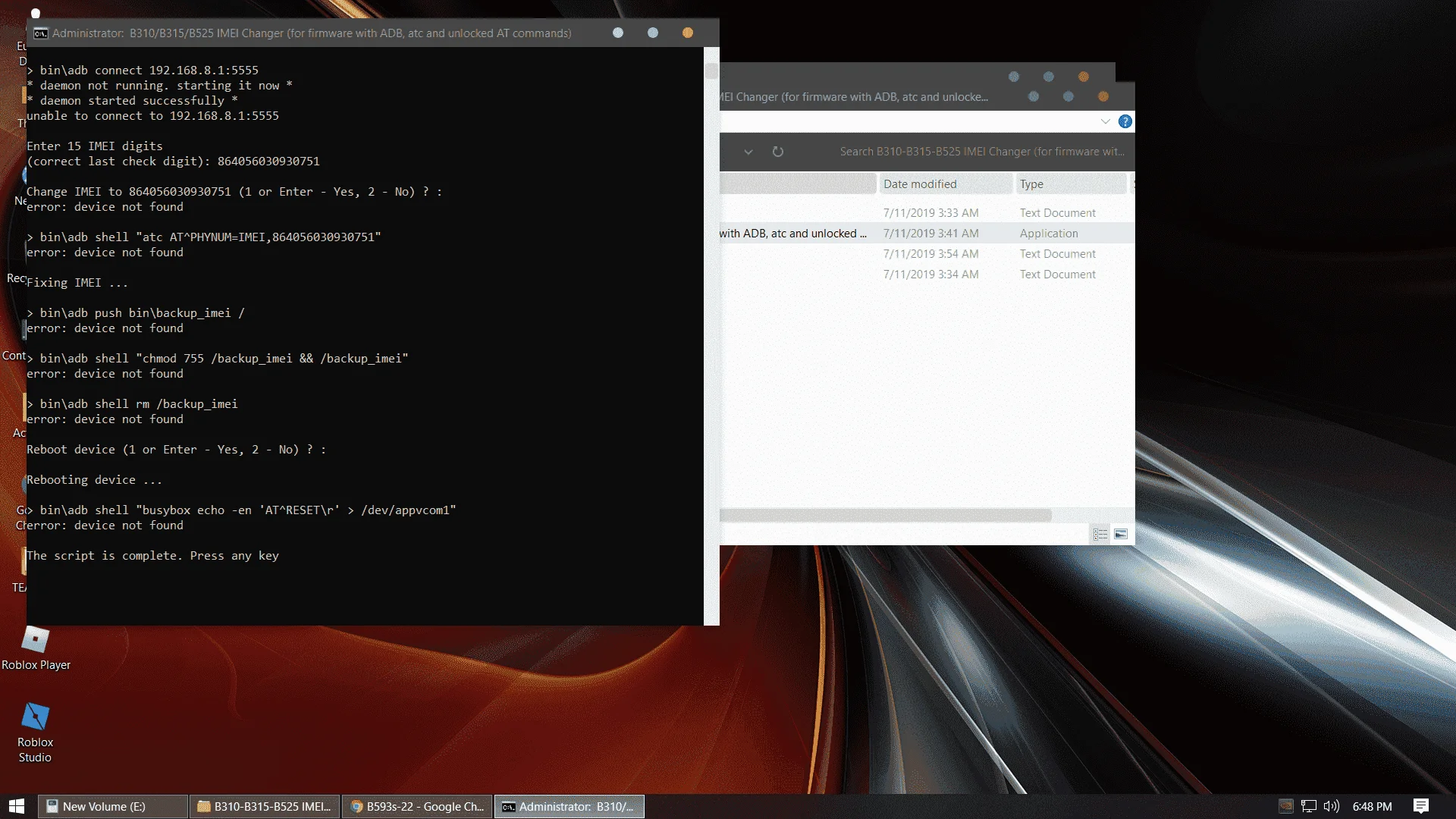Open the network icon in system tray
Viewport: 1456px width, 819px height.
[1308, 806]
